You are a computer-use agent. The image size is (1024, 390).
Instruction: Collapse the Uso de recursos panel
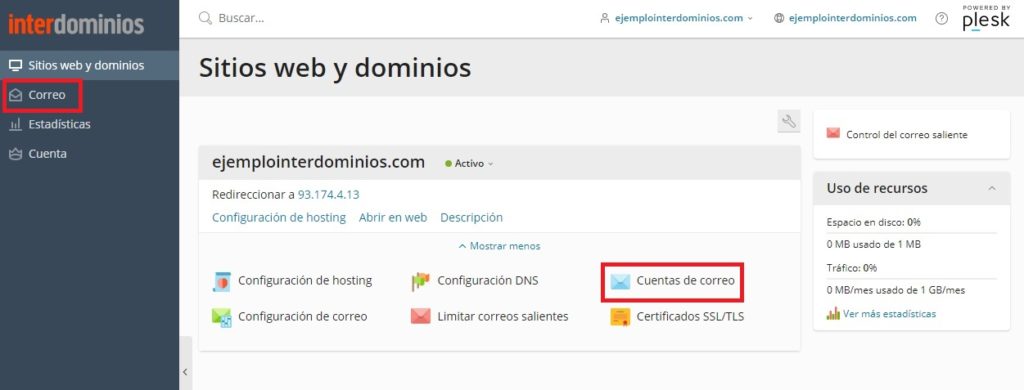991,188
